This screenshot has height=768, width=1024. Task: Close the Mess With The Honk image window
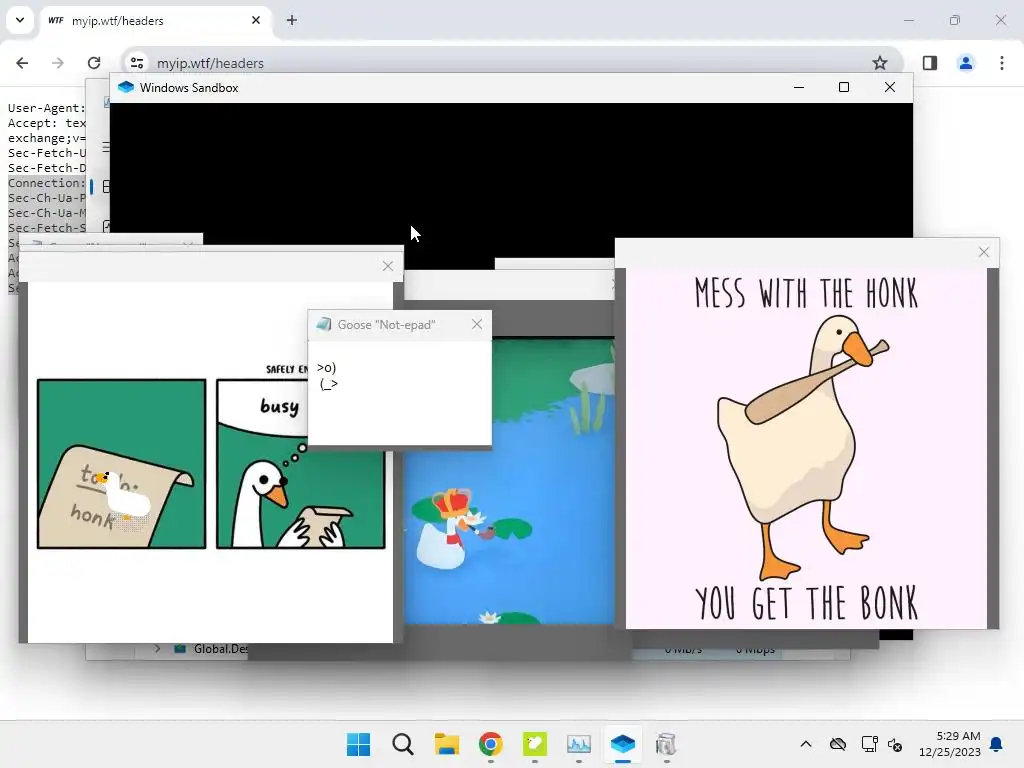click(984, 252)
